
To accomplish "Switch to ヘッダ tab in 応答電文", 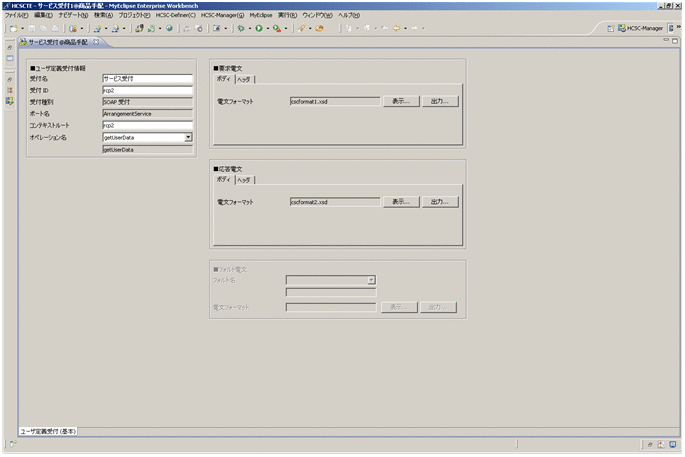I will (x=244, y=180).
